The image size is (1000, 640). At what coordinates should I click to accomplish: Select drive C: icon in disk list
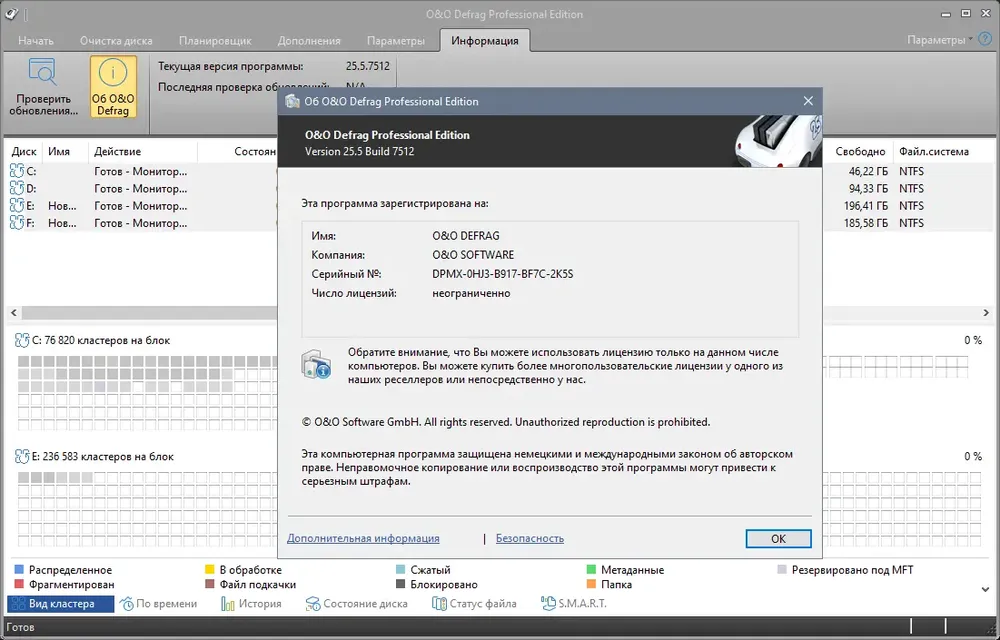[17, 171]
